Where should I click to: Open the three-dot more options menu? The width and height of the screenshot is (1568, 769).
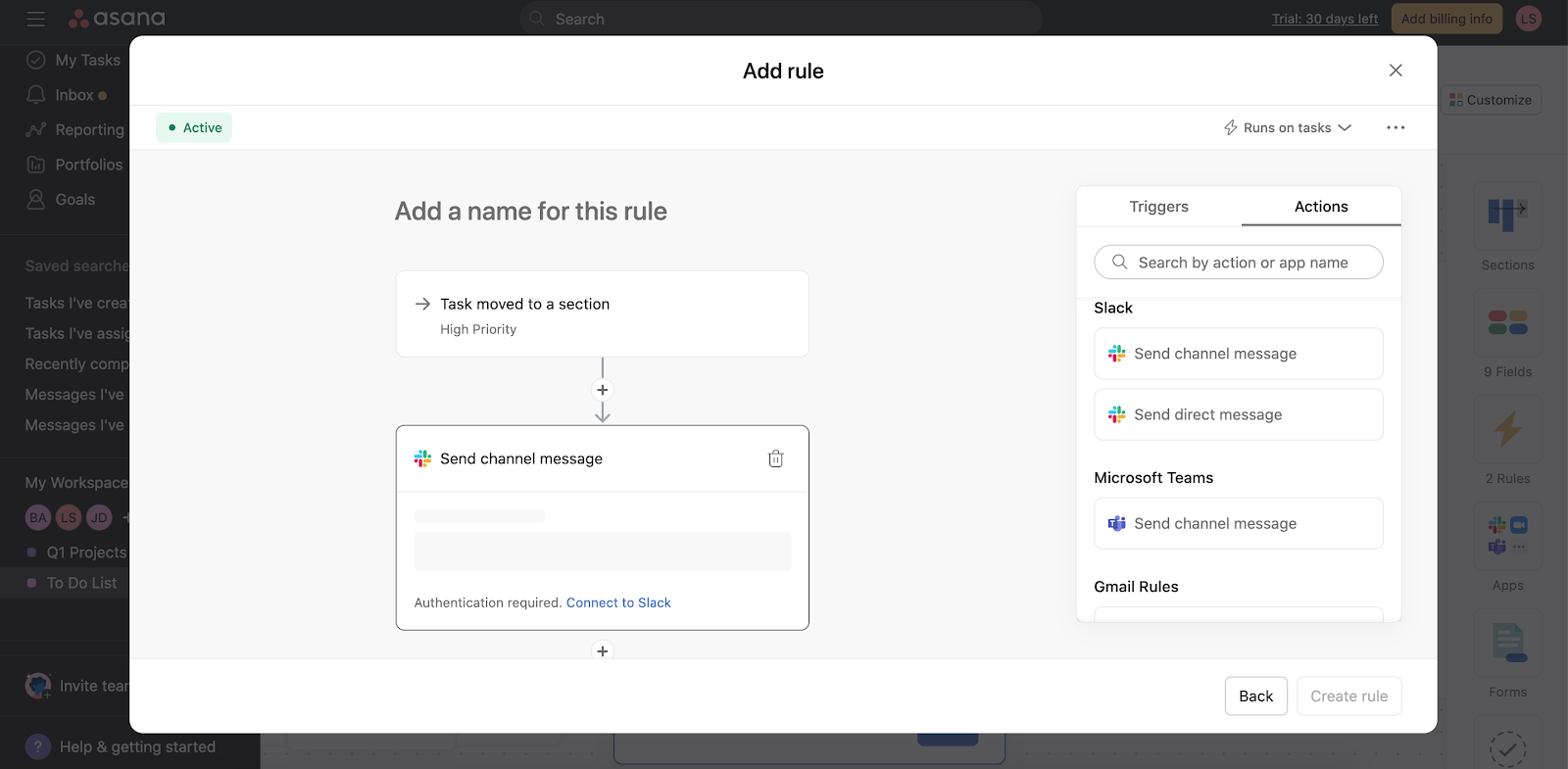tap(1396, 127)
